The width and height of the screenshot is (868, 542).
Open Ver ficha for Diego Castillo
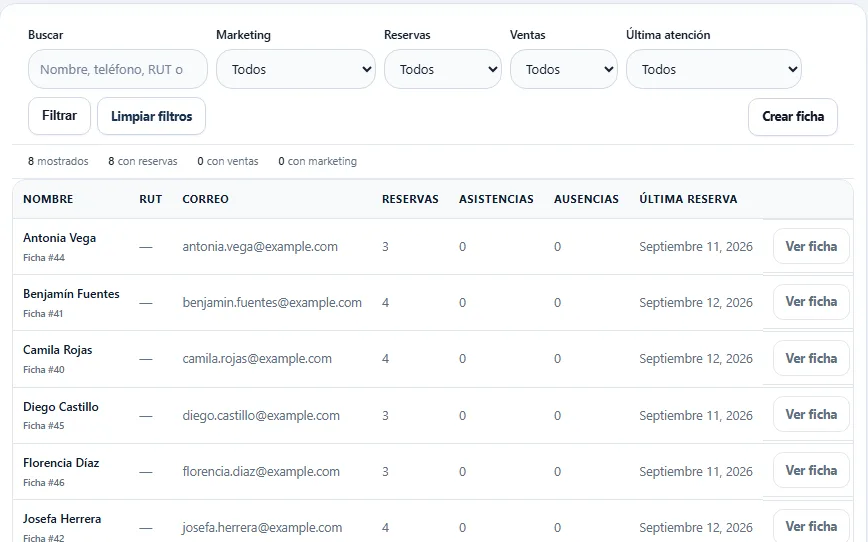coord(811,414)
